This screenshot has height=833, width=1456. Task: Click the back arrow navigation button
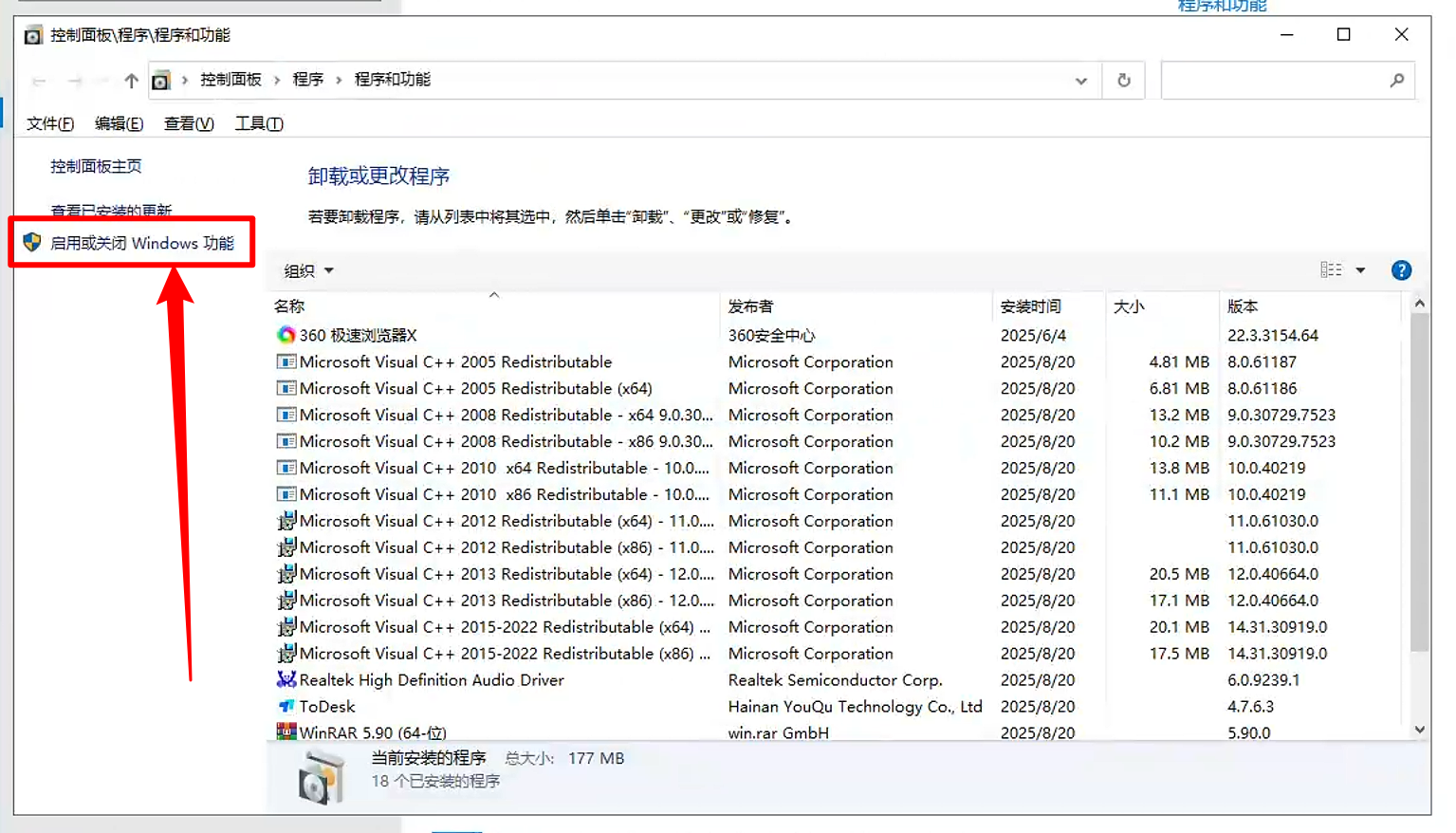[39, 81]
